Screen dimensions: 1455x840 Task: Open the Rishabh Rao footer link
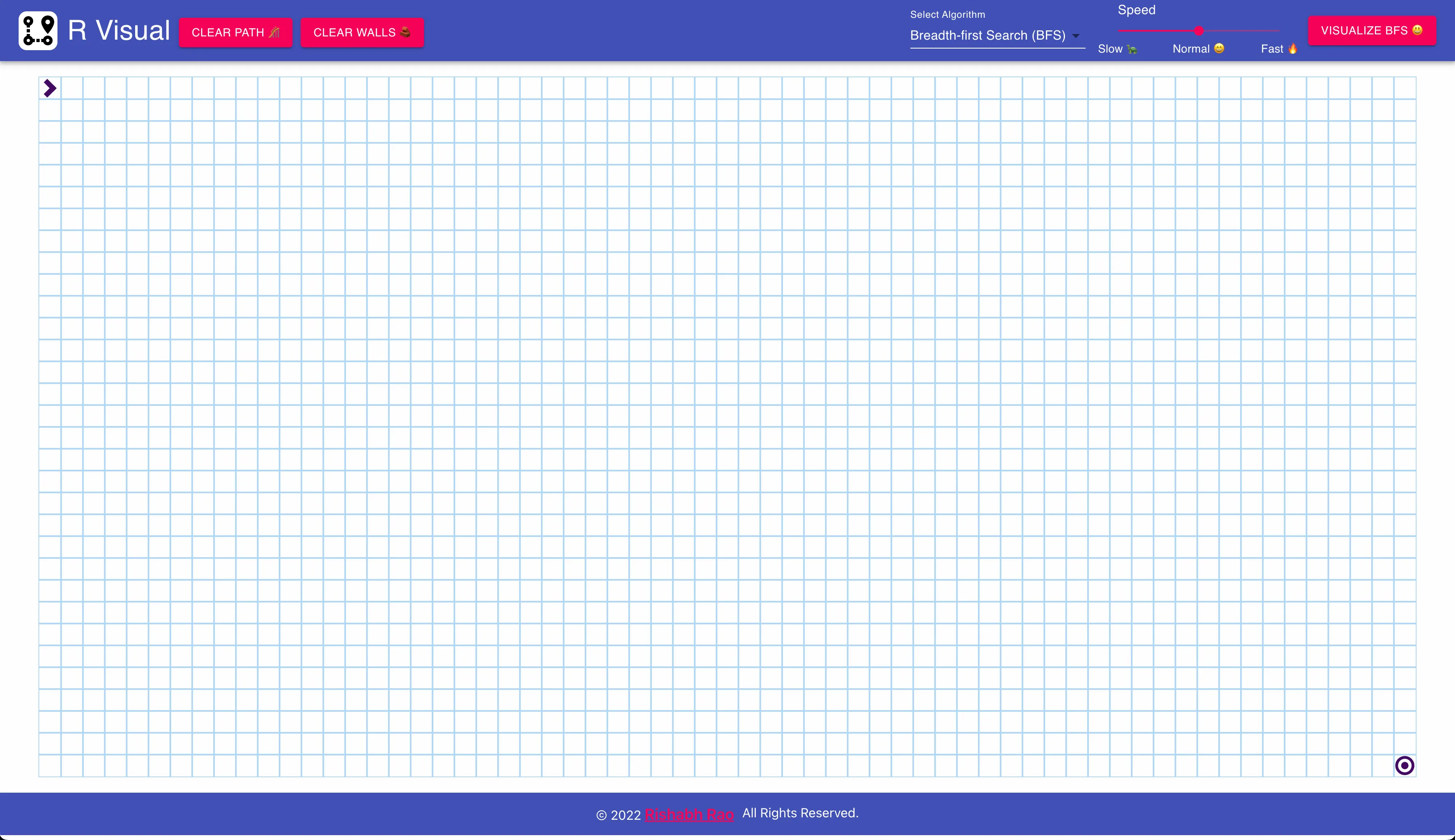689,815
